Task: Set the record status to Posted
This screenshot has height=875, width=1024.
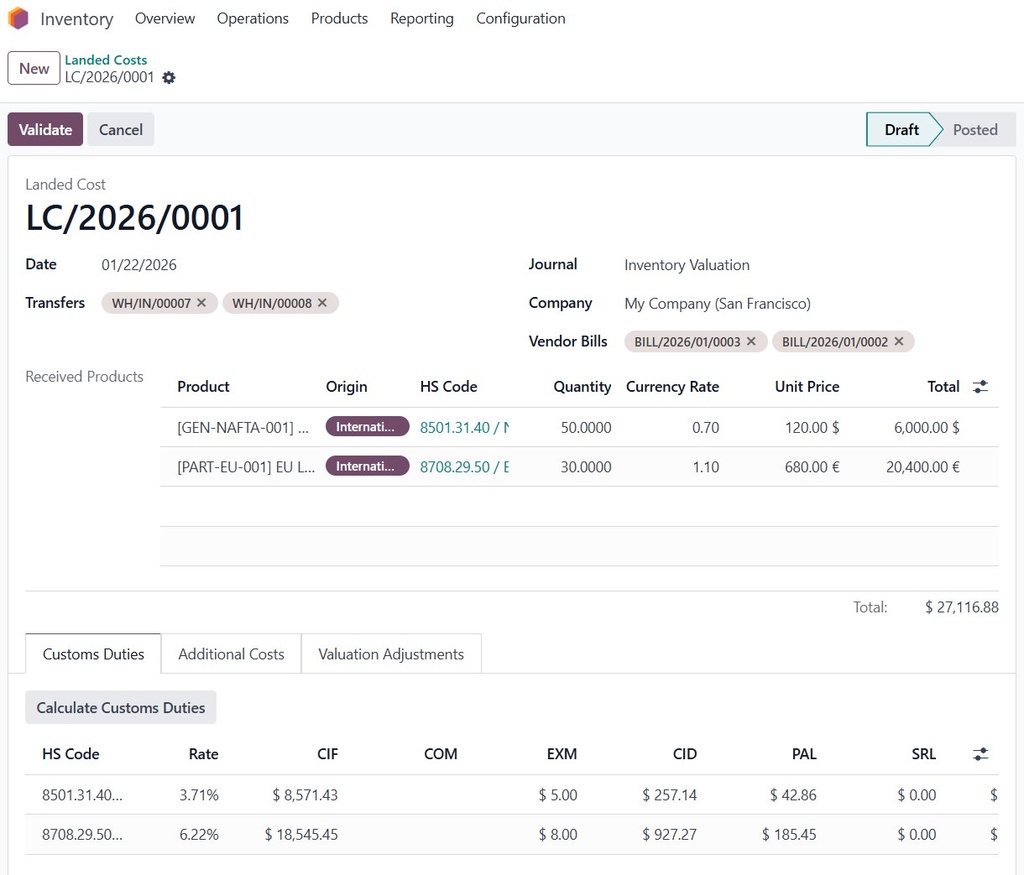Action: click(975, 129)
